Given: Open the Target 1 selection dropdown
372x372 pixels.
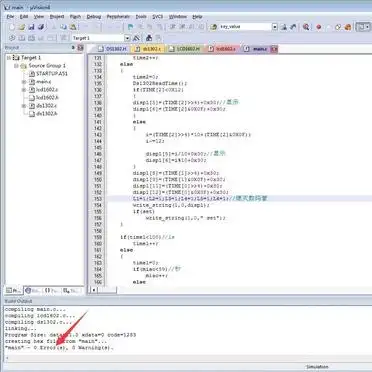Looking at the screenshot, I should click(x=127, y=38).
